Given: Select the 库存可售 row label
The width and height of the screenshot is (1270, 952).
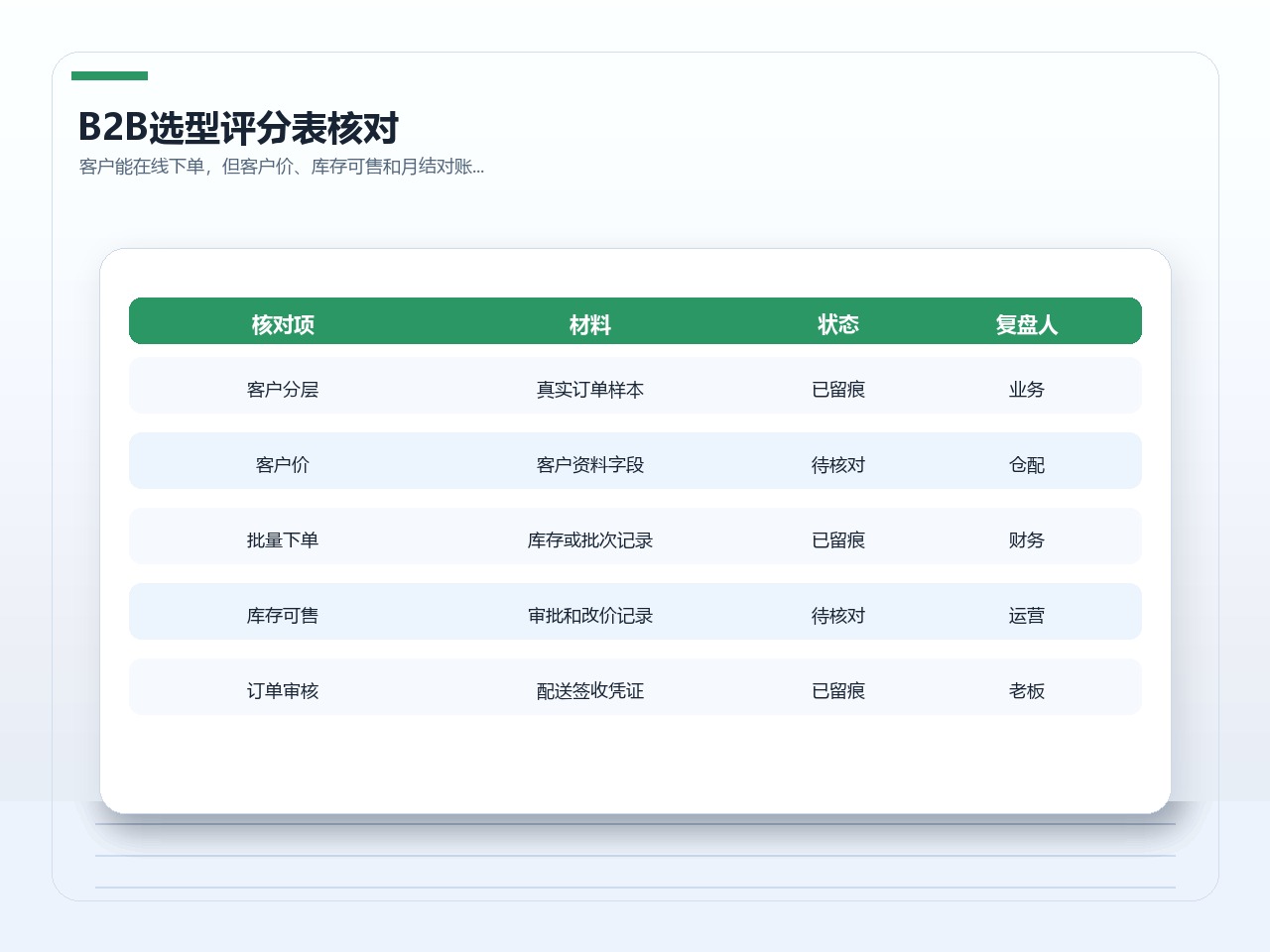Looking at the screenshot, I should click(283, 616).
